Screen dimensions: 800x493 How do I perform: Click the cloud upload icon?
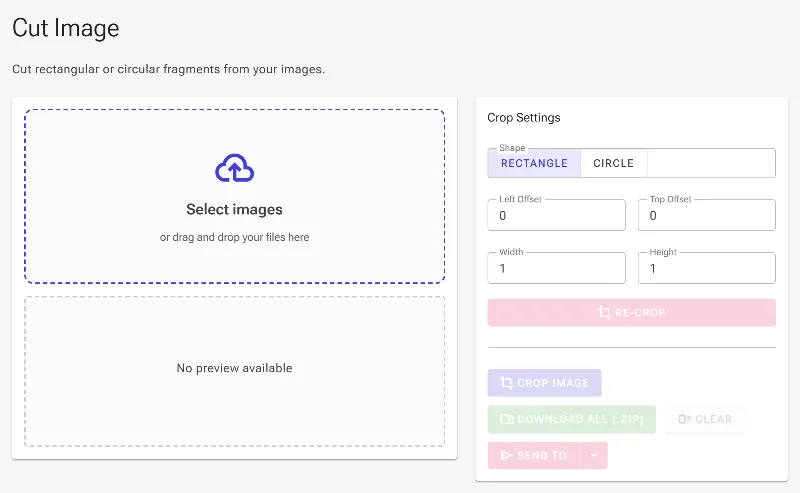[x=234, y=168]
